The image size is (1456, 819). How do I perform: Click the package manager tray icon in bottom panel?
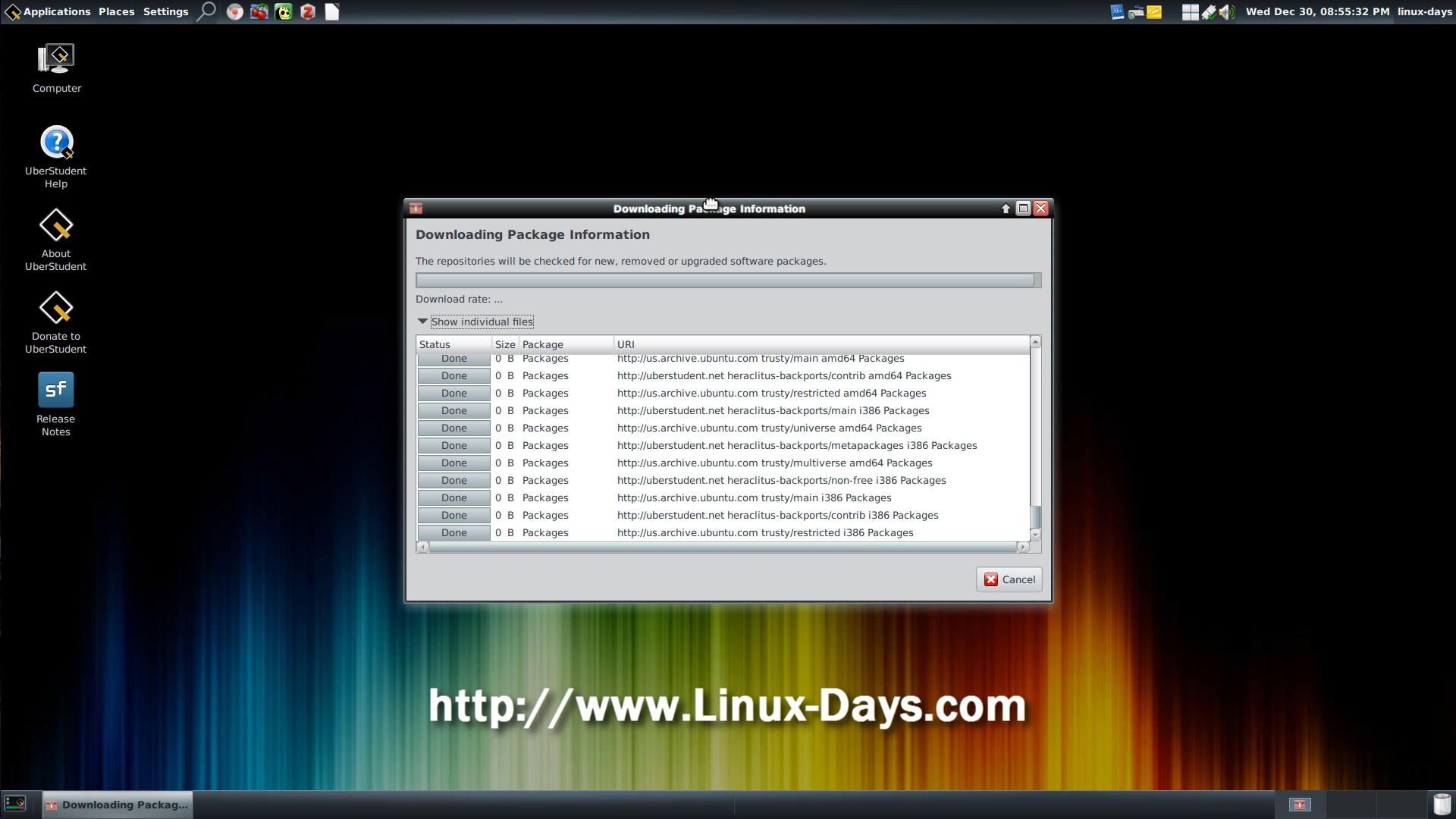1300,805
